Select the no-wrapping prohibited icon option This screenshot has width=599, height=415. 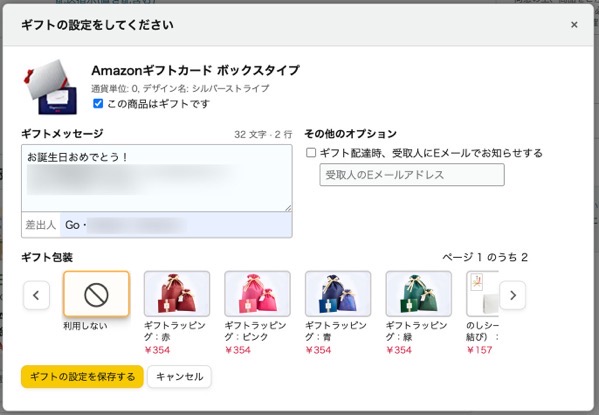(96, 294)
